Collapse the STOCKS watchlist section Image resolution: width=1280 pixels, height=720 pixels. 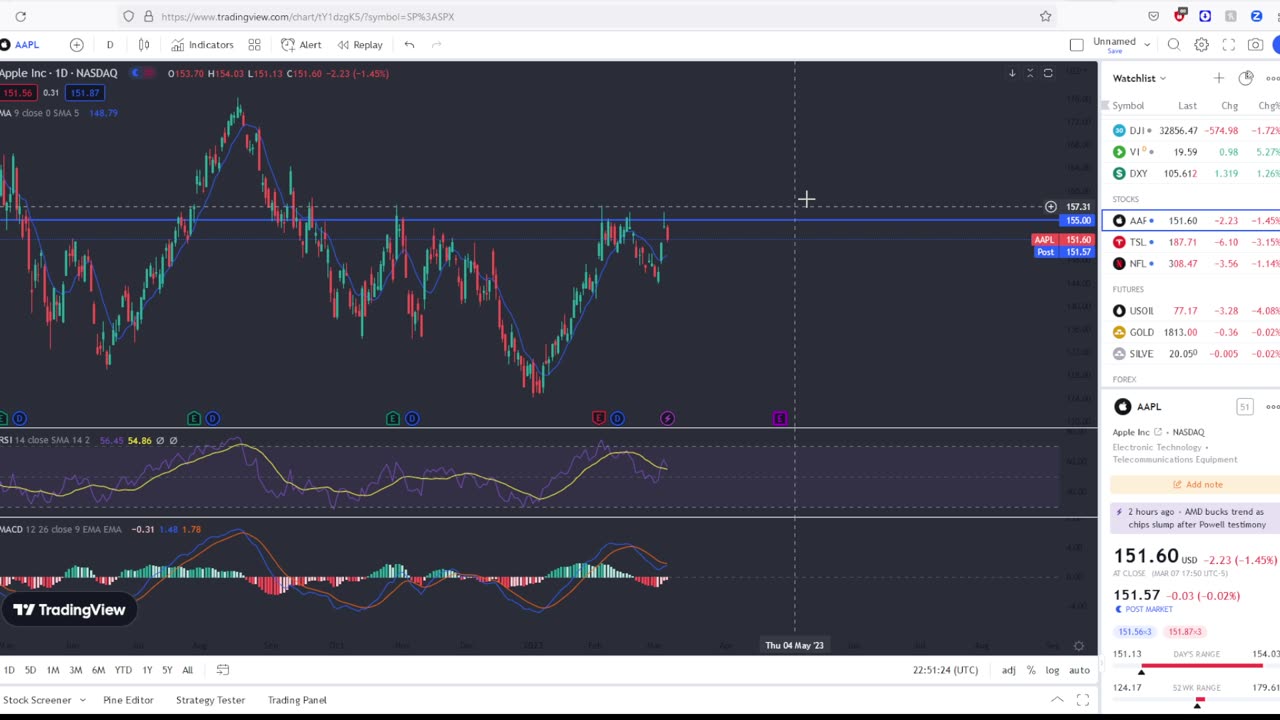click(1126, 199)
